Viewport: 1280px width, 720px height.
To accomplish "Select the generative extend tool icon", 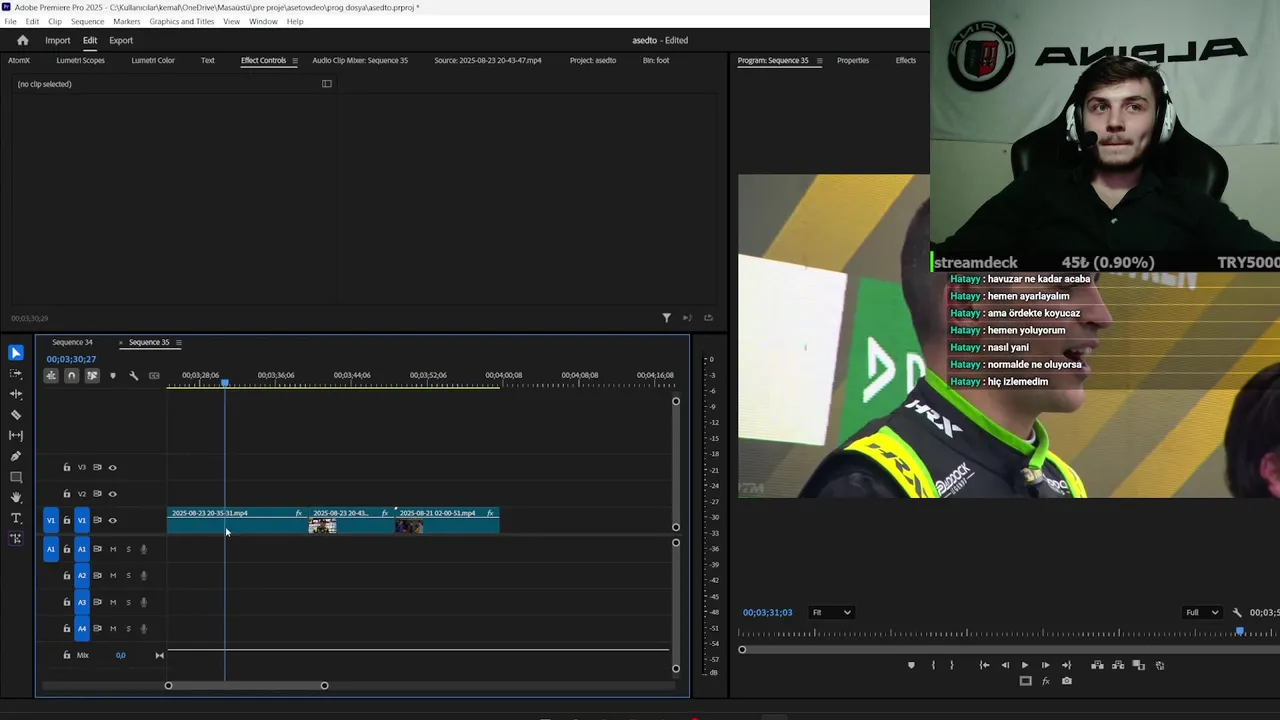I will 15,539.
